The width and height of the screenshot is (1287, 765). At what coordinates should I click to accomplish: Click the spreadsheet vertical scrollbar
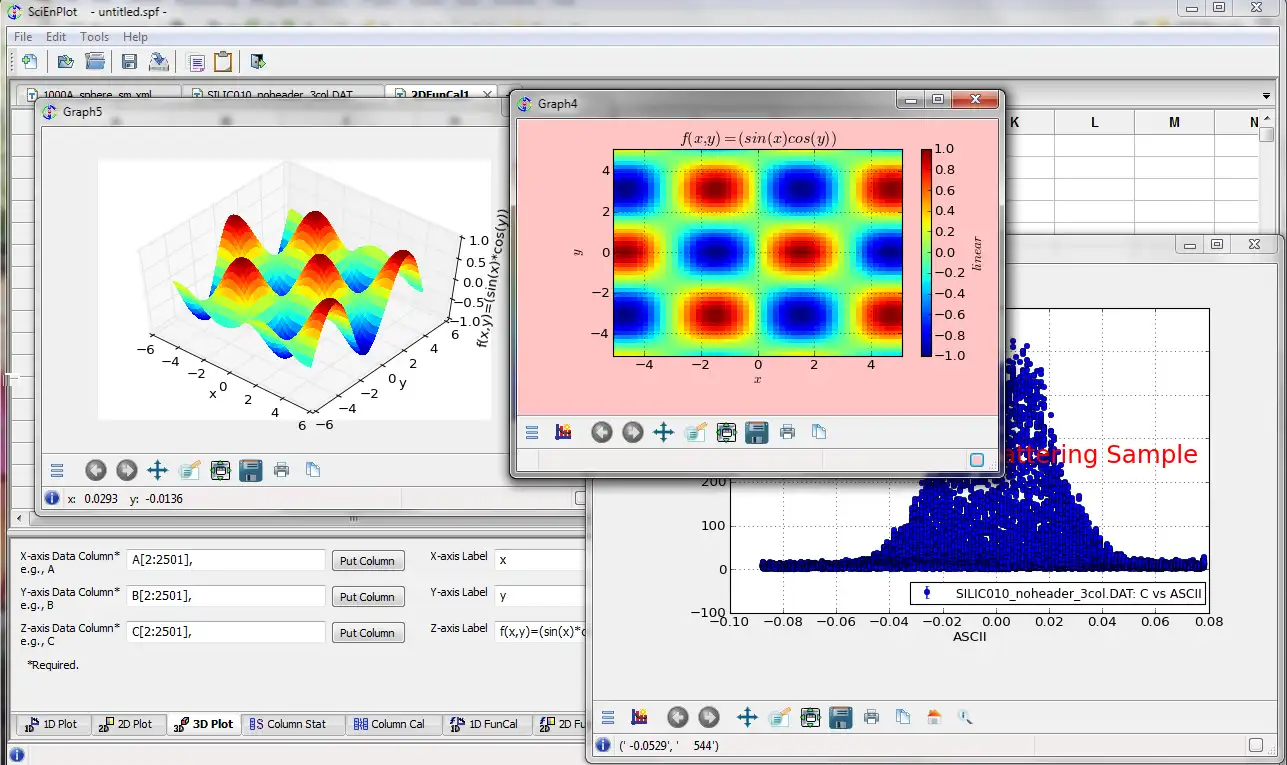(1267, 170)
